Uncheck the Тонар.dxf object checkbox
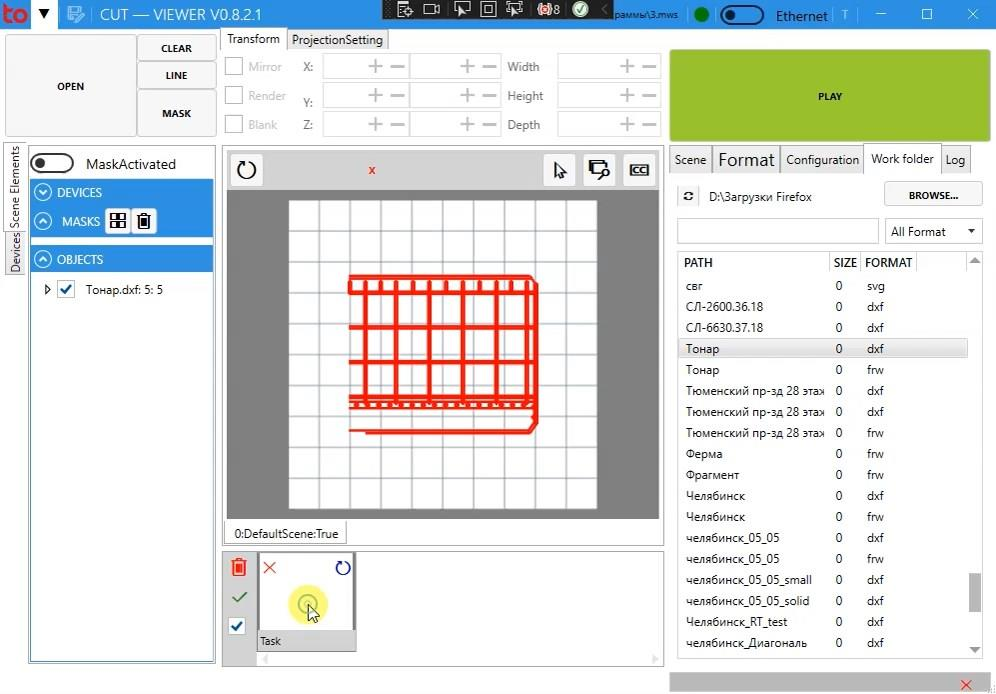This screenshot has width=996, height=694. click(67, 289)
